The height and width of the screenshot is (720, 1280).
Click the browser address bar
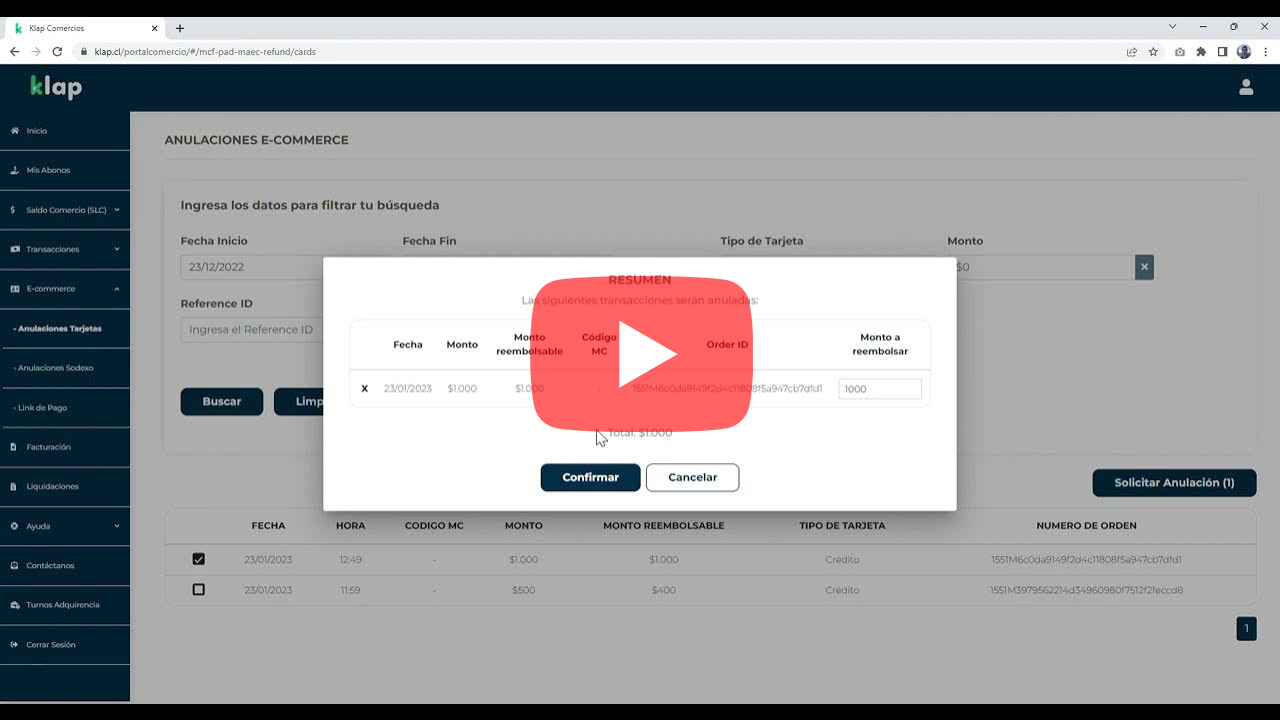[x=600, y=52]
